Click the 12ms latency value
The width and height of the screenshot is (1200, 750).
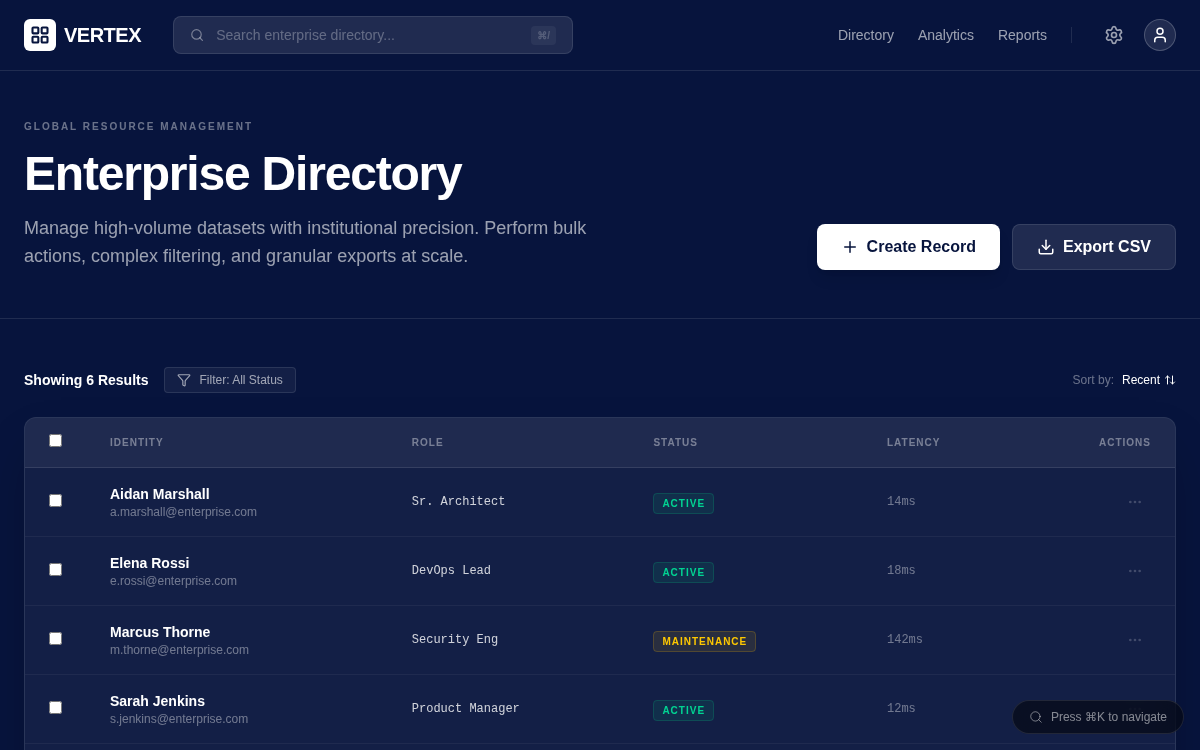pos(901,709)
